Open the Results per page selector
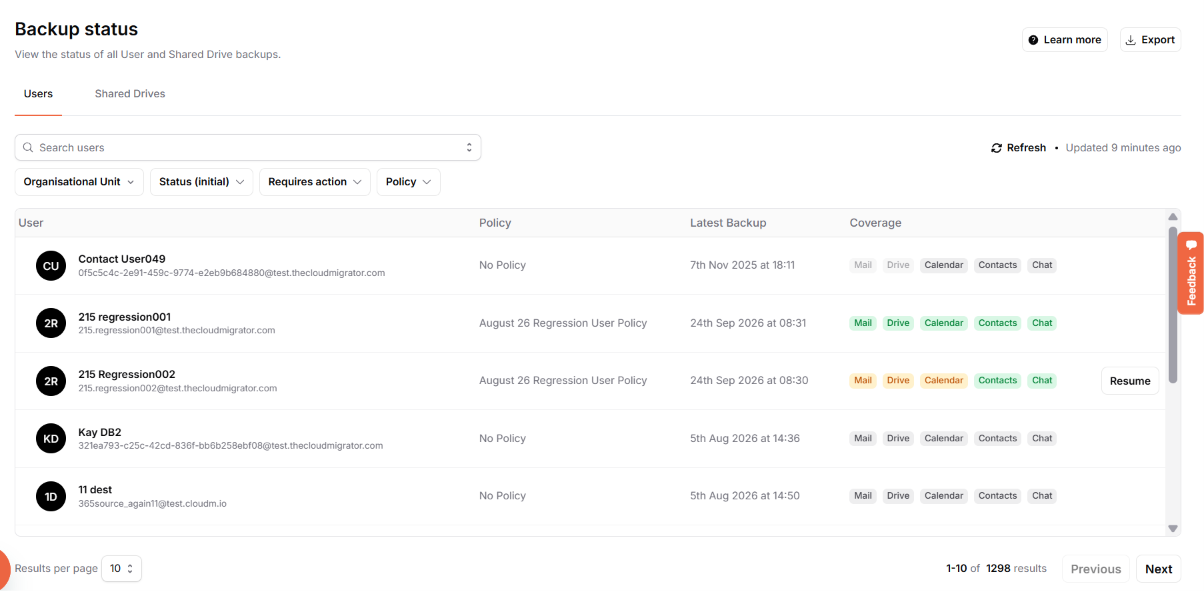Screen dimensions: 1204x591 123,569
